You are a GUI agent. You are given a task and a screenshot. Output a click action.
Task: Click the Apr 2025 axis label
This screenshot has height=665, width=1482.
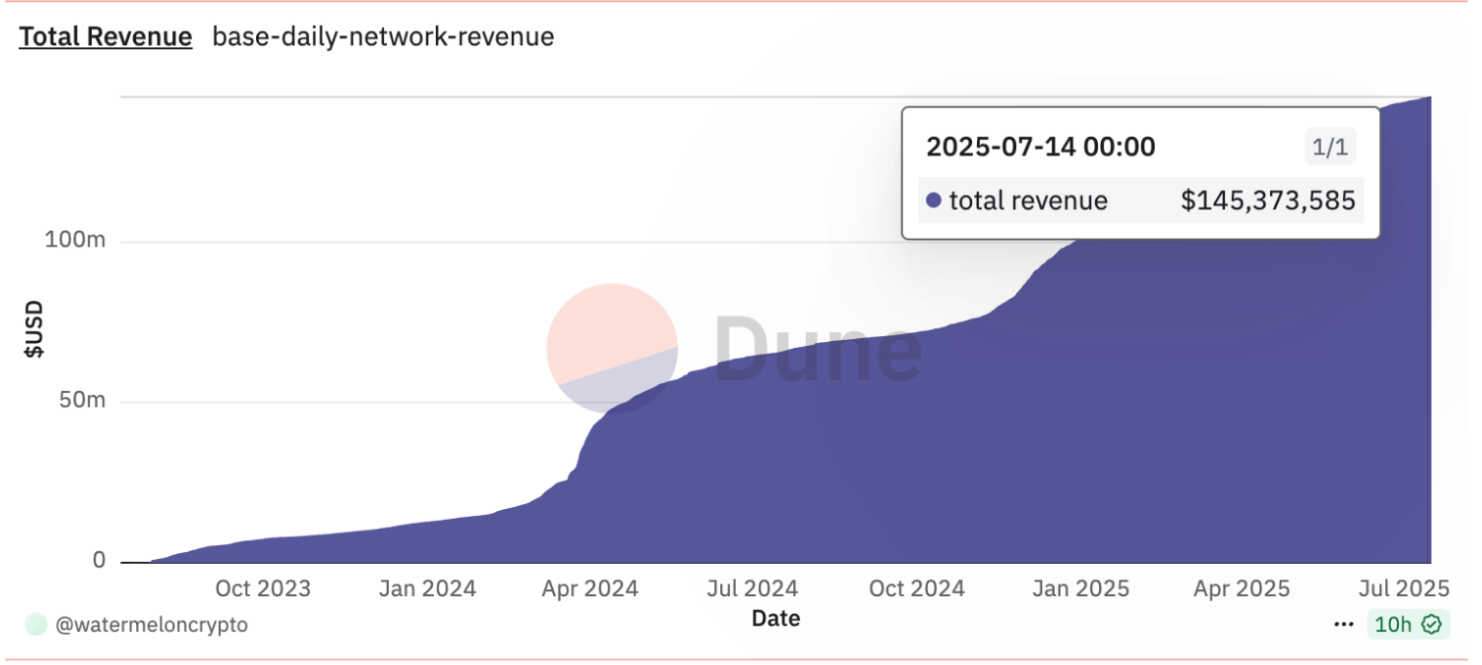[x=1242, y=588]
